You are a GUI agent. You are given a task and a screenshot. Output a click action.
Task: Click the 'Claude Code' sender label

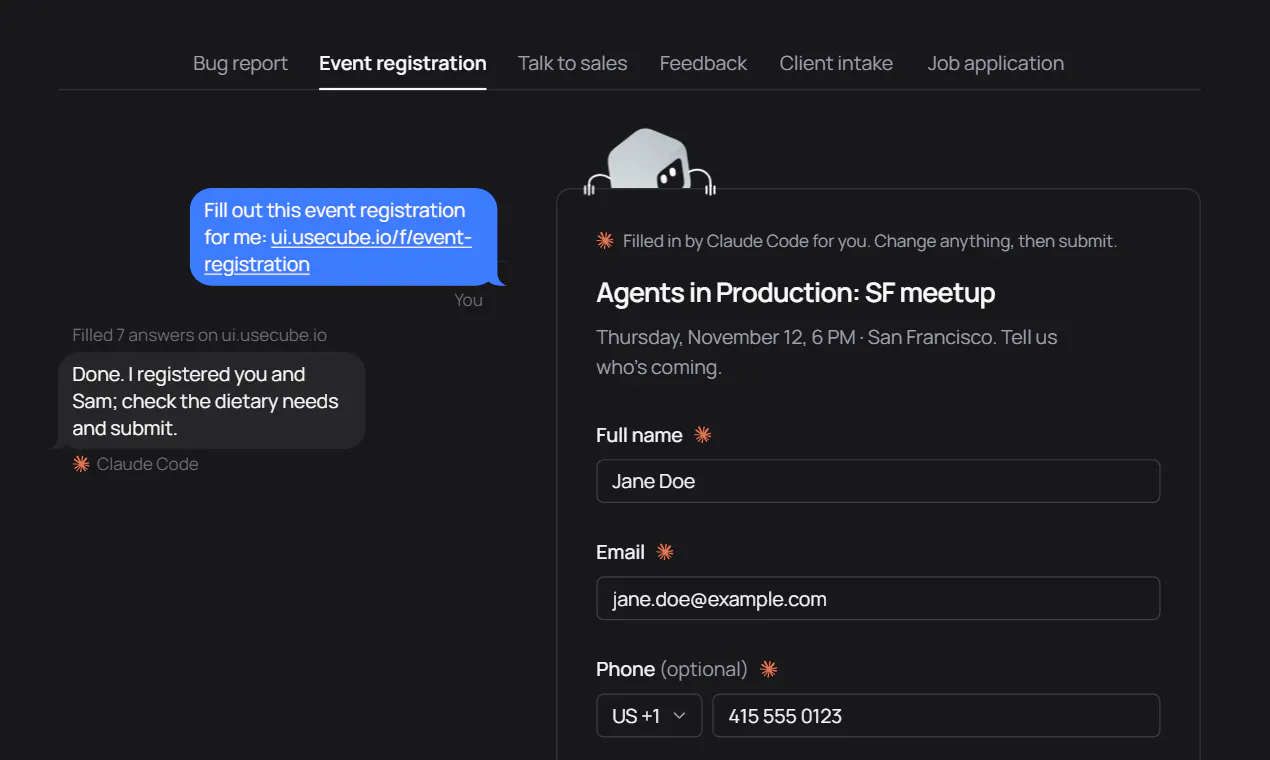tap(147, 464)
